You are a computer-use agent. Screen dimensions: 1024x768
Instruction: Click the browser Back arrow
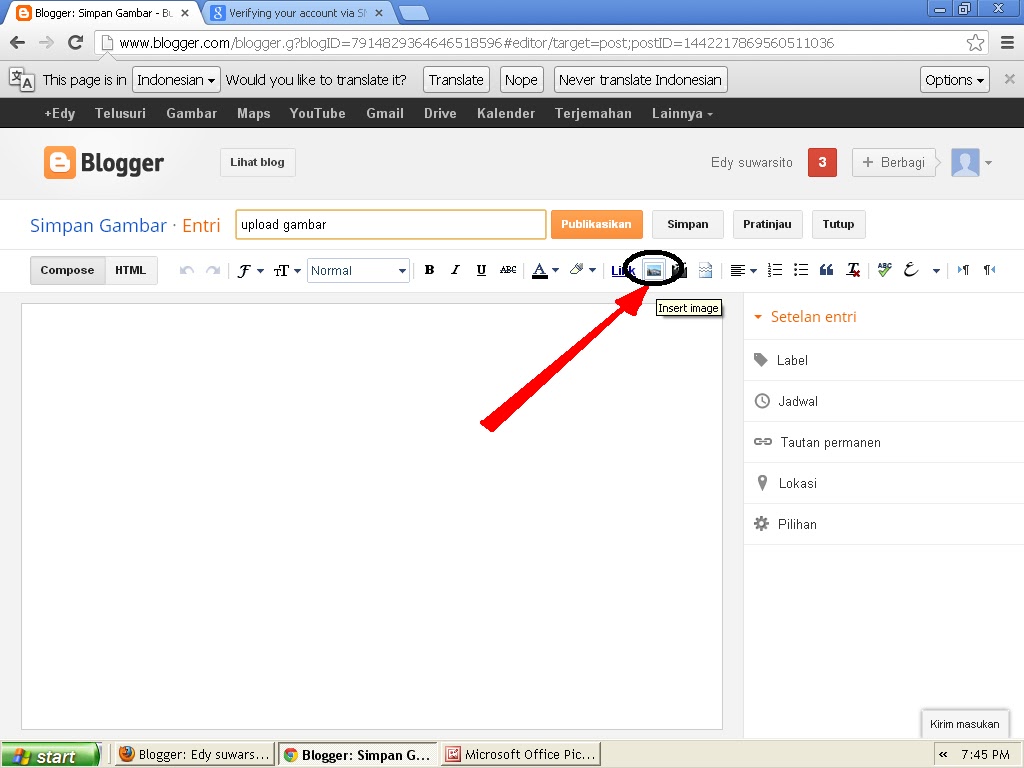[x=18, y=43]
